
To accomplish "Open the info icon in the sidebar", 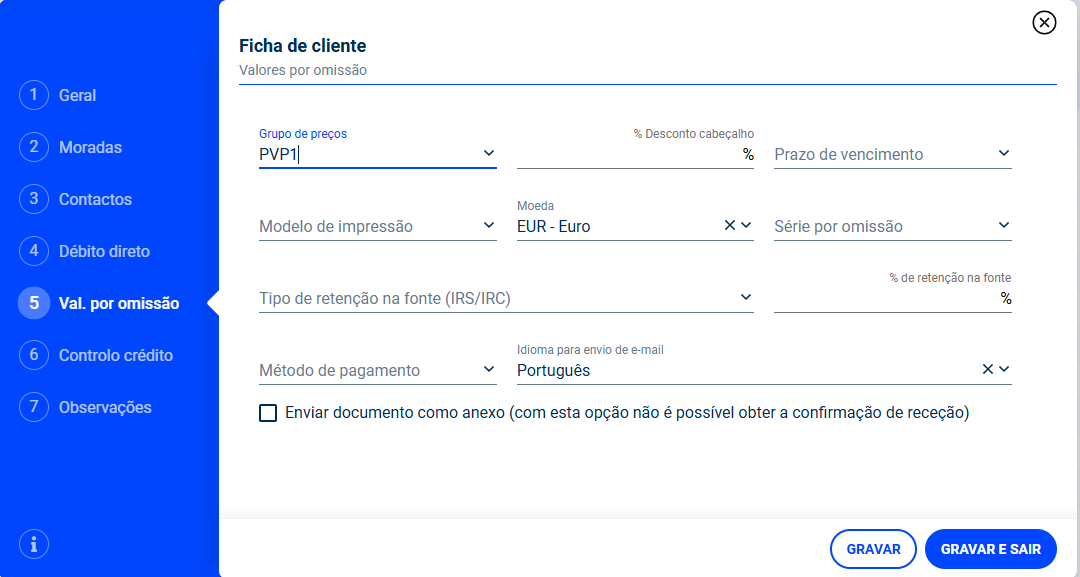I will [34, 544].
